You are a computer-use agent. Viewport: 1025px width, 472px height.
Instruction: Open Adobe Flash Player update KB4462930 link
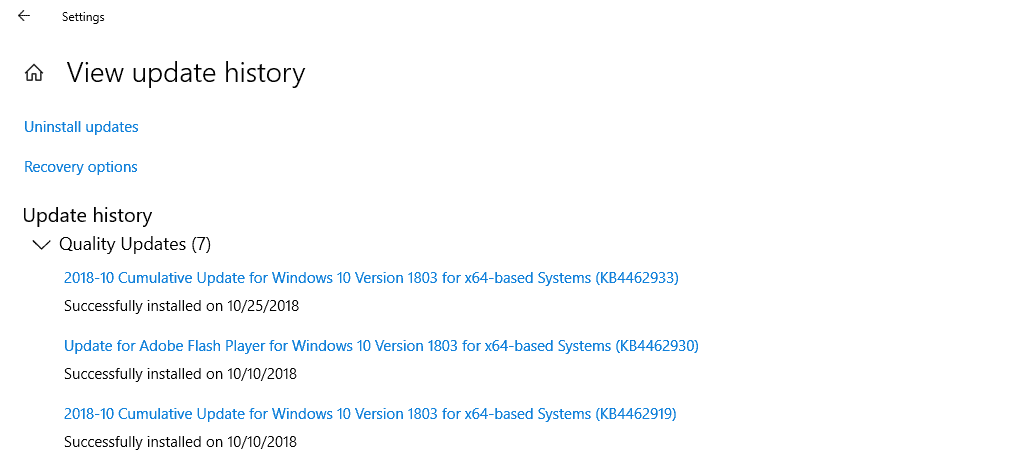(x=381, y=346)
